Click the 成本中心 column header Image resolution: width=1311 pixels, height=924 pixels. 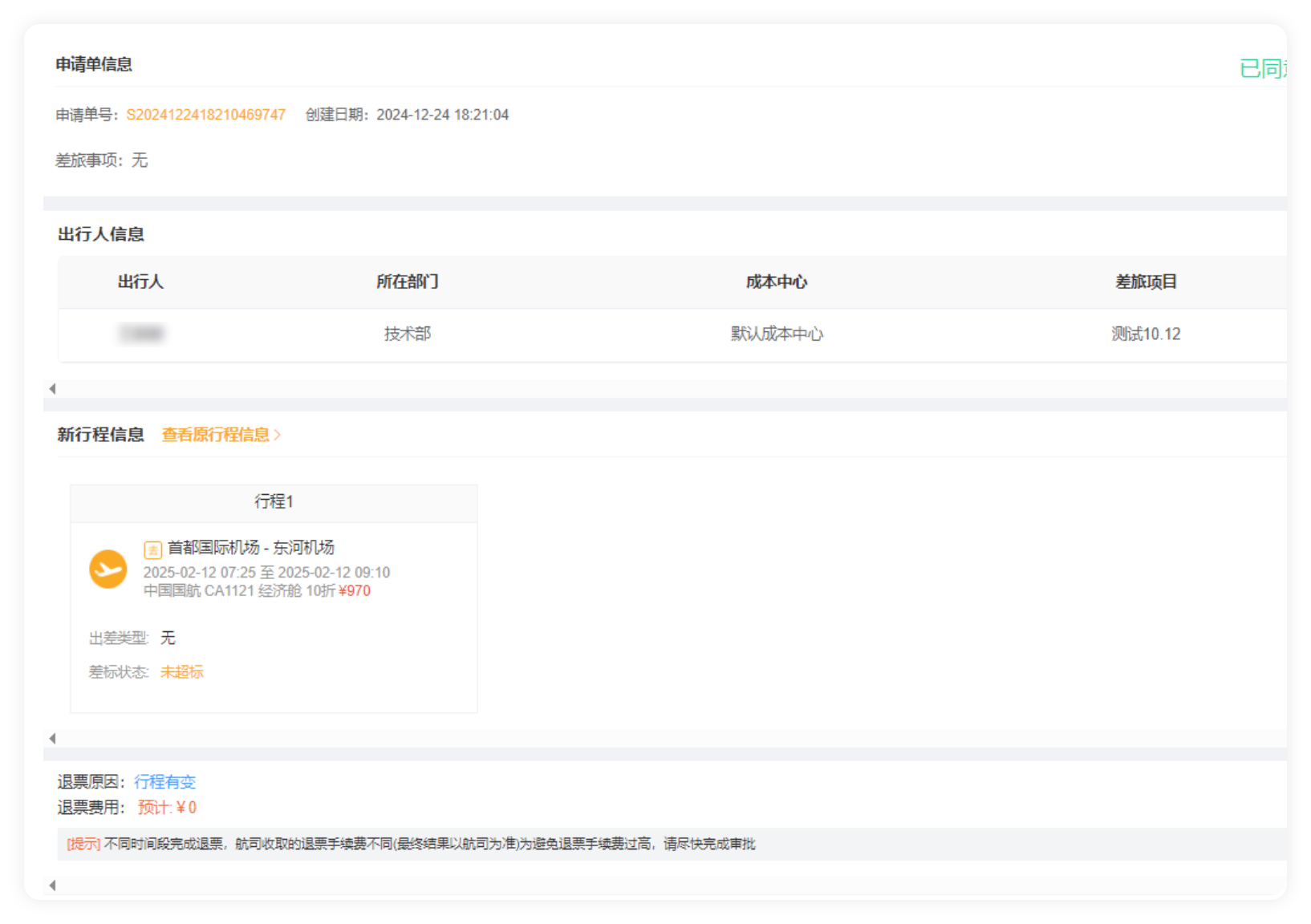click(776, 282)
